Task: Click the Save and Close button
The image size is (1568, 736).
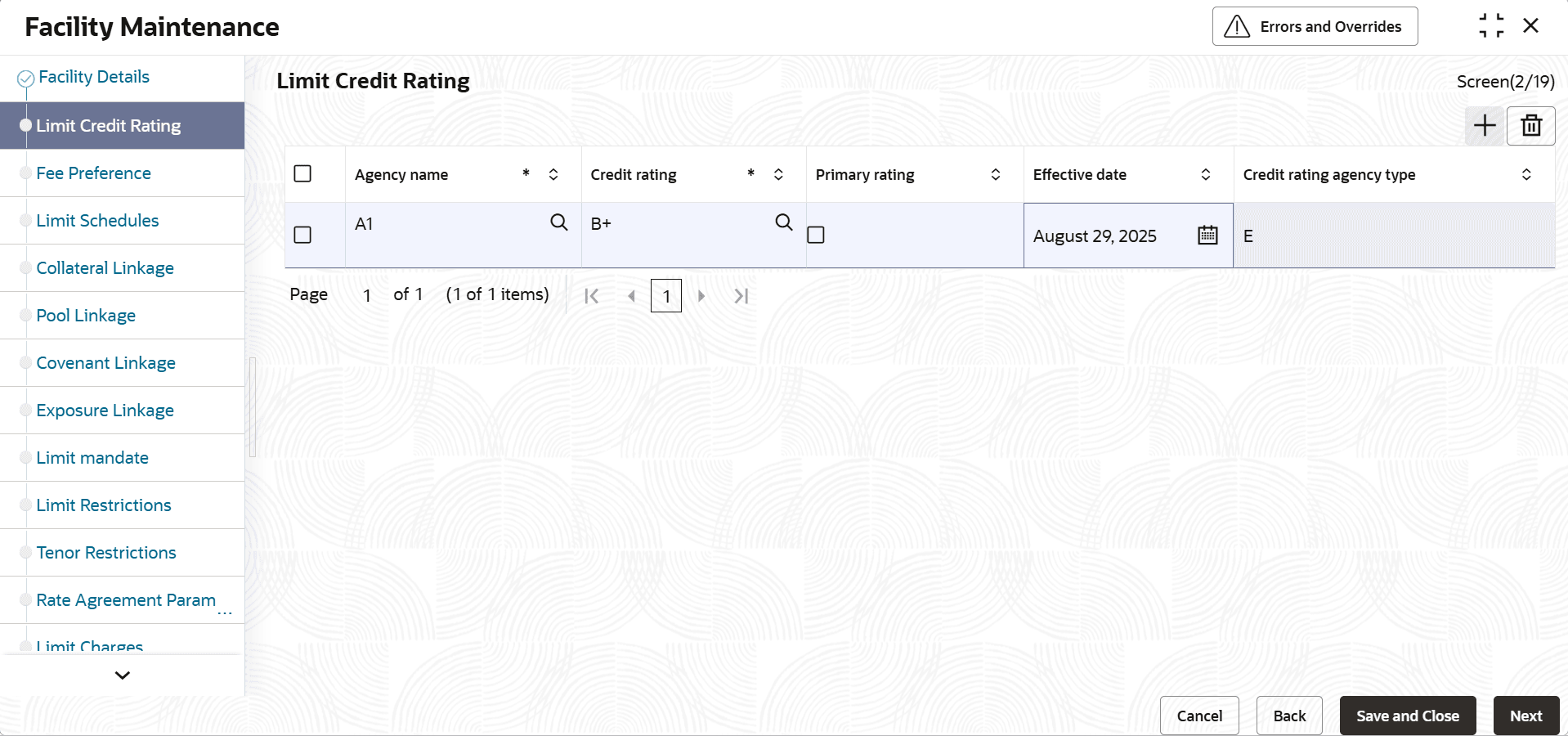Action: pyautogui.click(x=1408, y=716)
